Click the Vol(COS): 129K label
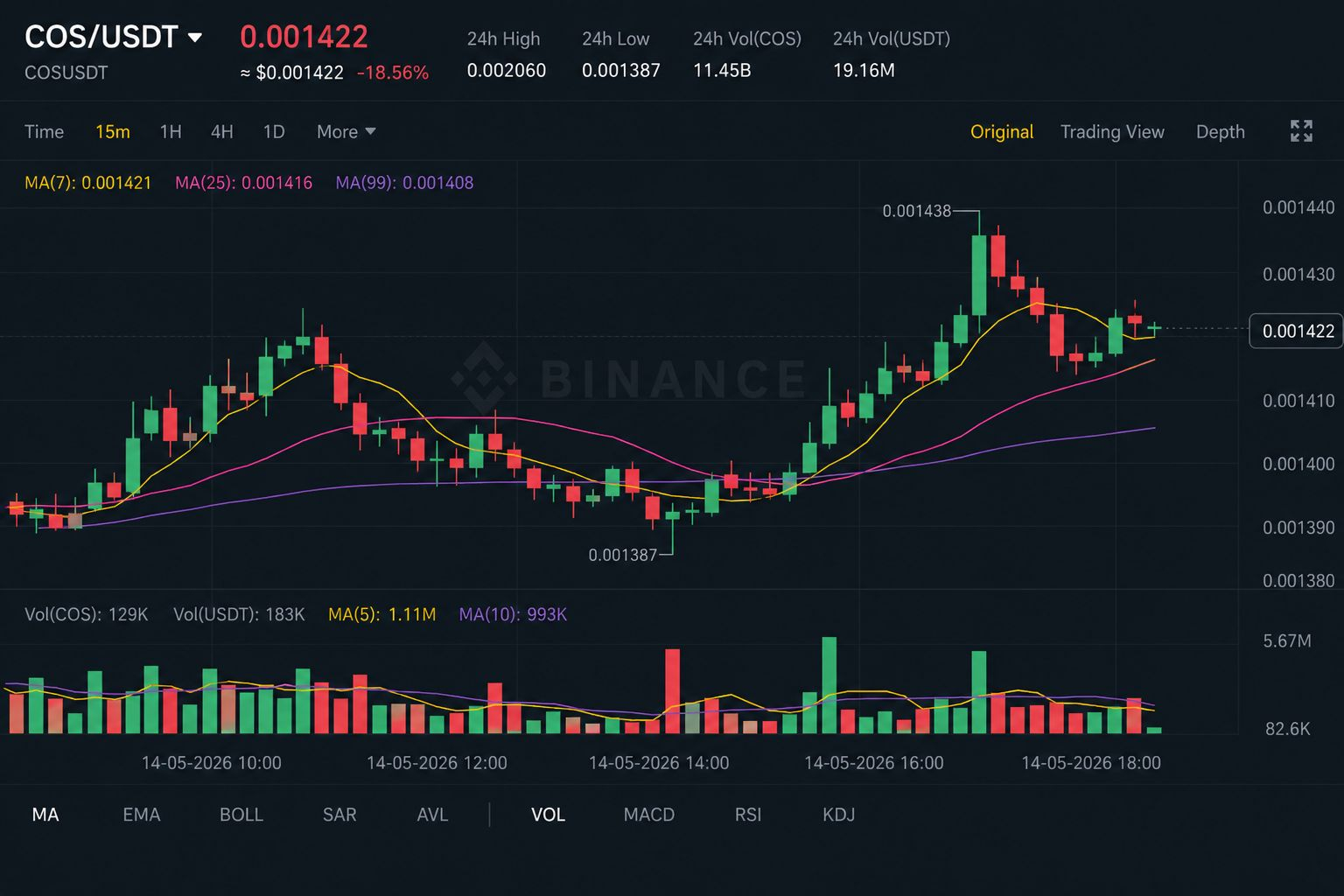This screenshot has width=1344, height=896. (x=87, y=614)
